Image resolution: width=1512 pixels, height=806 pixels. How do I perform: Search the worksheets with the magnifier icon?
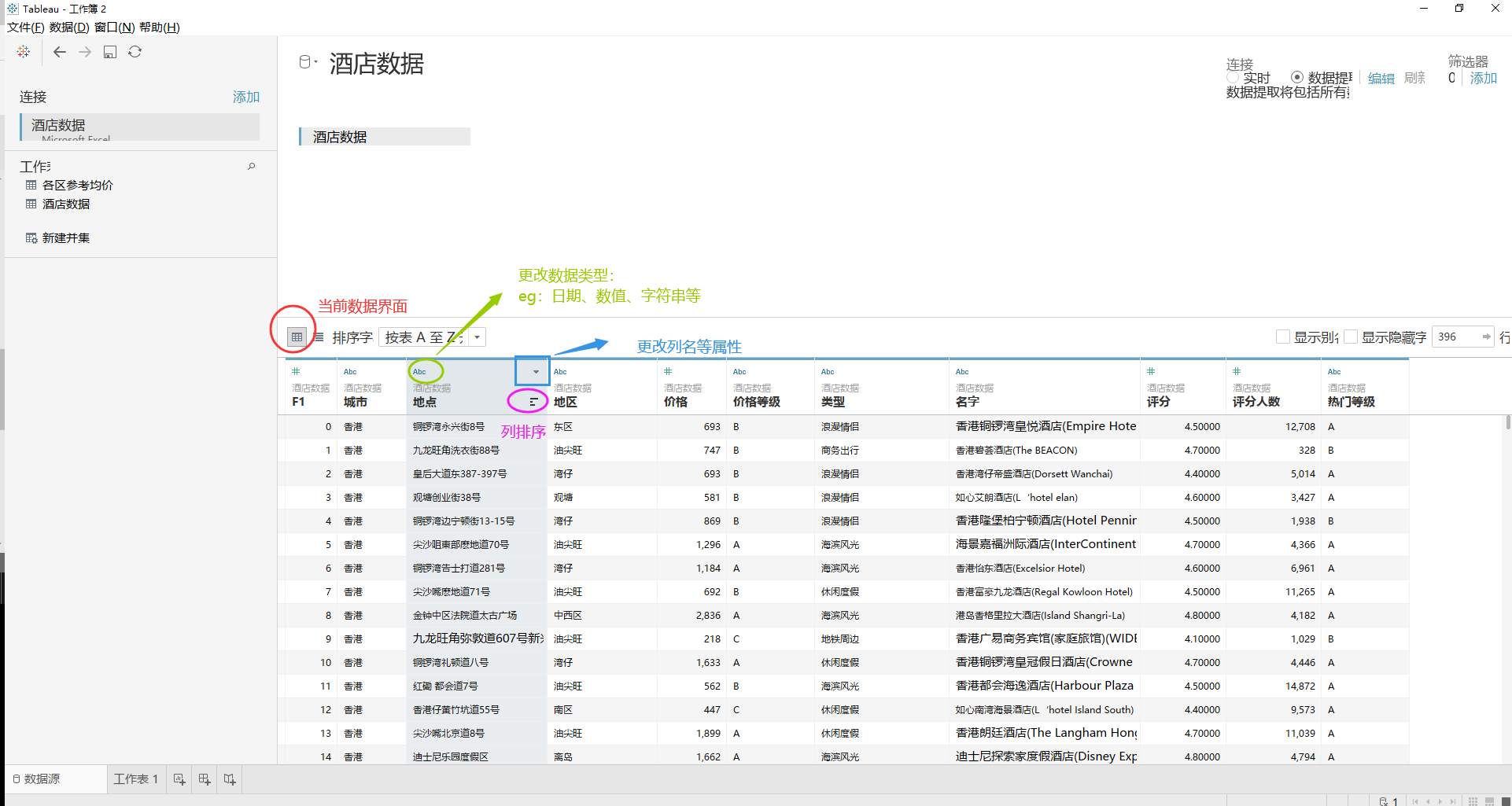point(252,166)
